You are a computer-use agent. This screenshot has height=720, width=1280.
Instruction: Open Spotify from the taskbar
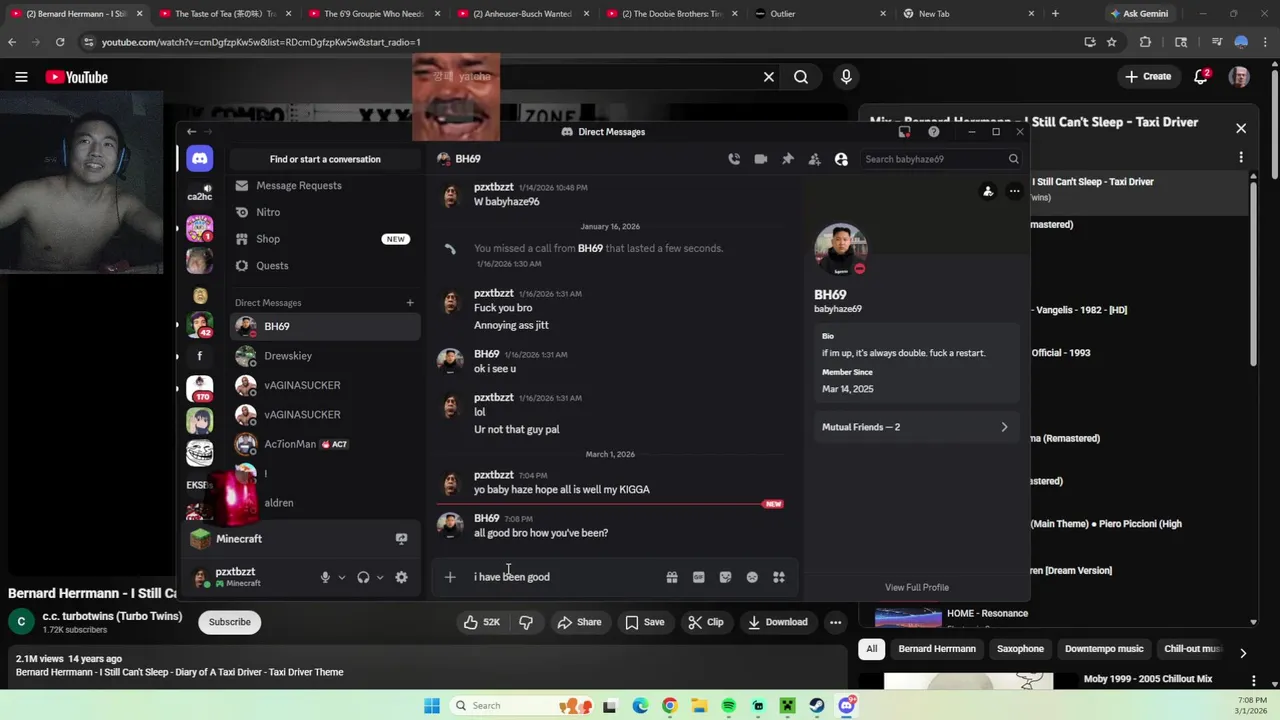[729, 706]
